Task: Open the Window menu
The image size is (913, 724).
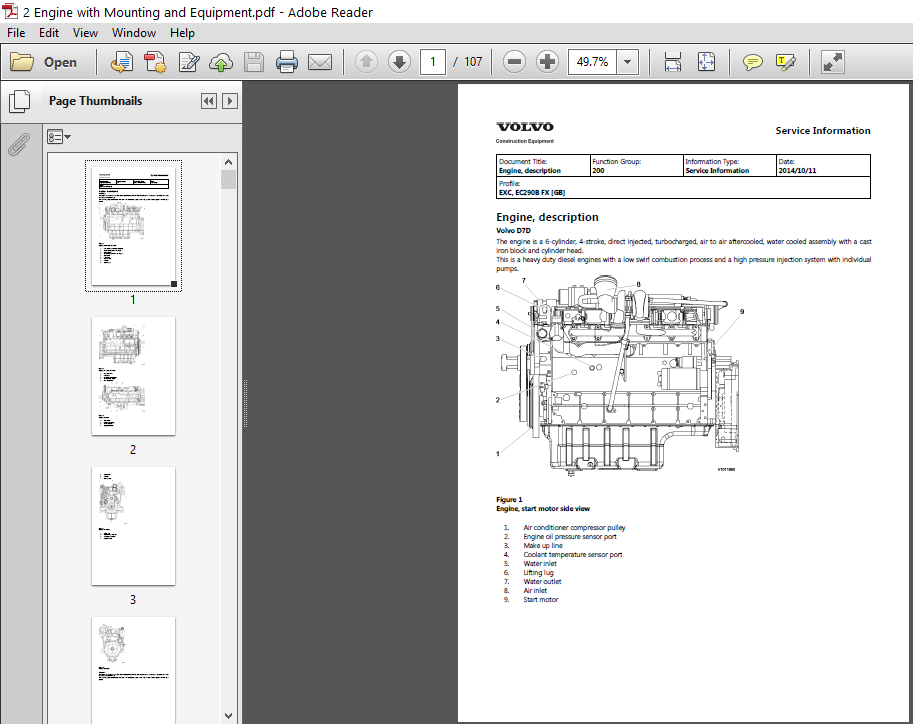Action: click(x=134, y=33)
